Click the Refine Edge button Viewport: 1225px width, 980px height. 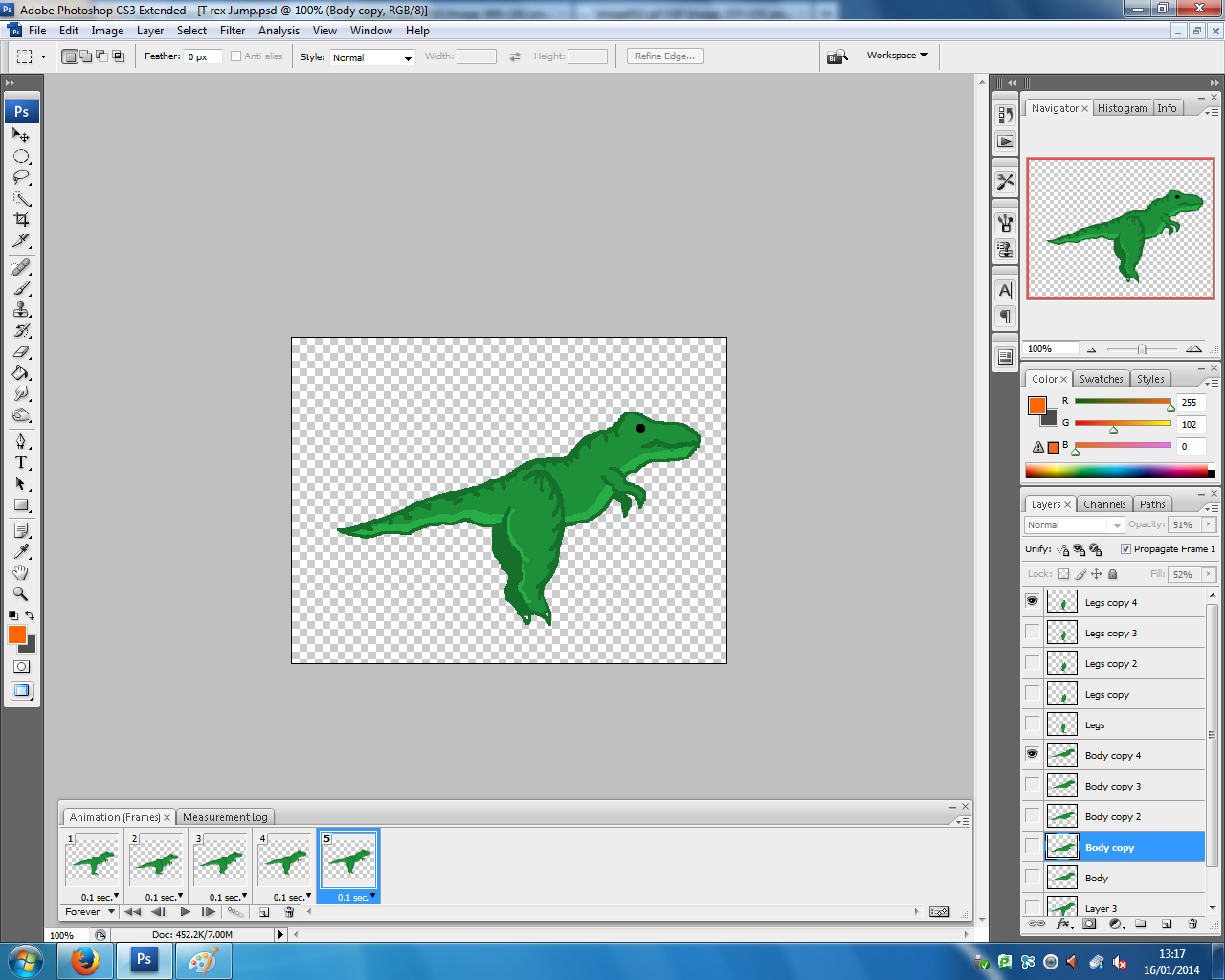(x=663, y=56)
